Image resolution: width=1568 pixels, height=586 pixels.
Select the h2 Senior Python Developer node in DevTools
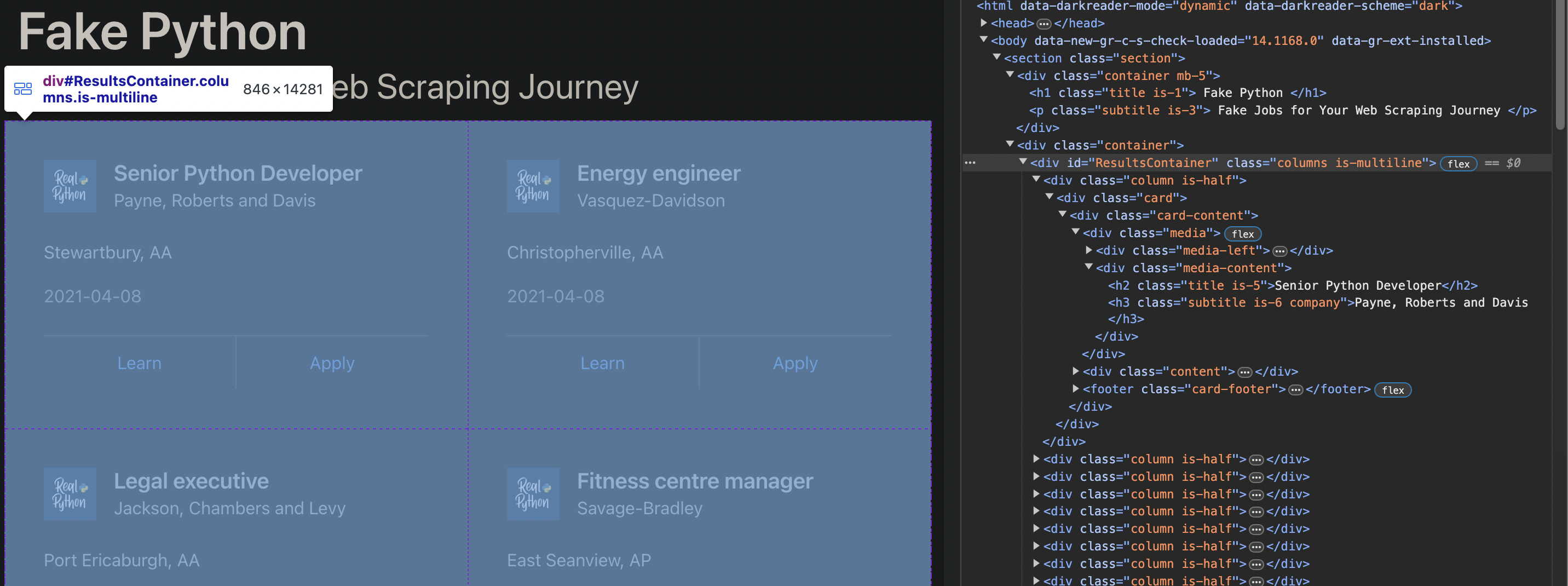coord(1290,286)
